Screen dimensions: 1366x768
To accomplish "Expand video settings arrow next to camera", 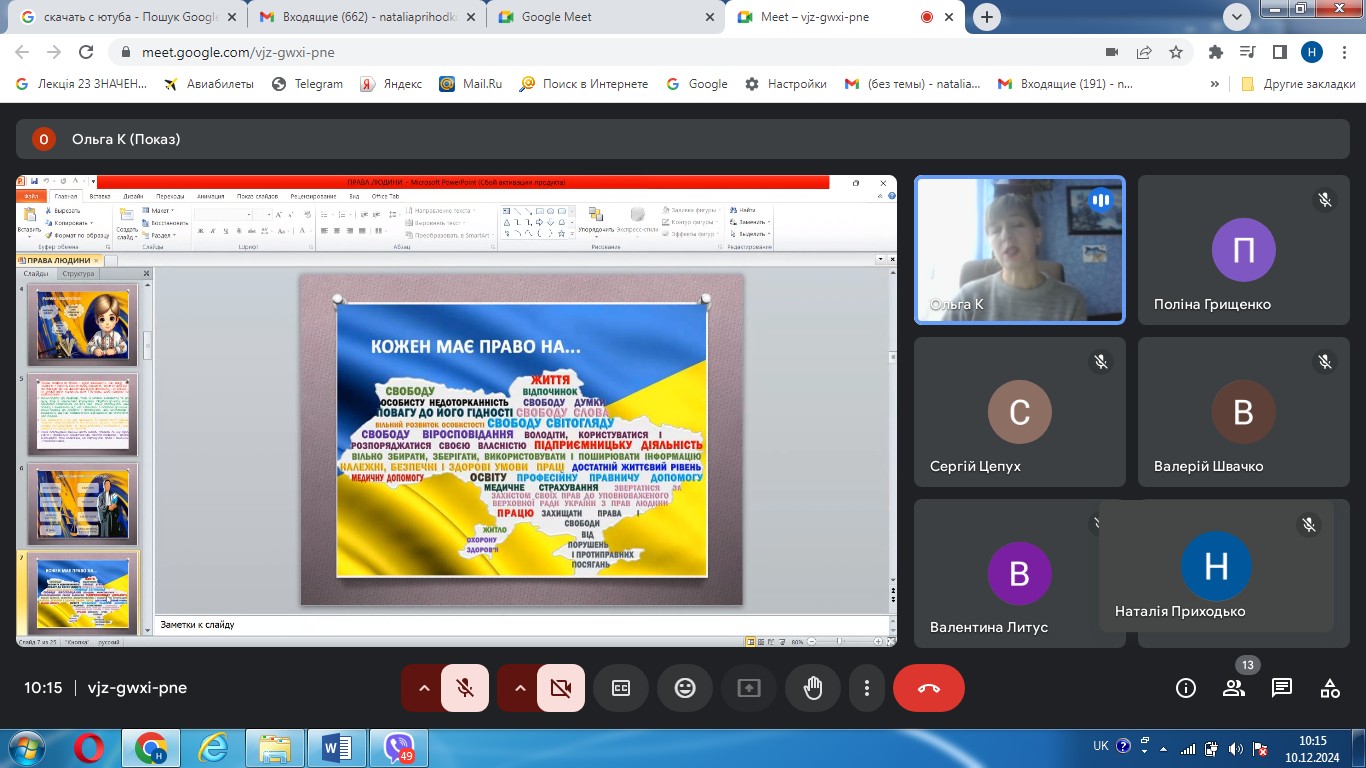I will (x=519, y=688).
